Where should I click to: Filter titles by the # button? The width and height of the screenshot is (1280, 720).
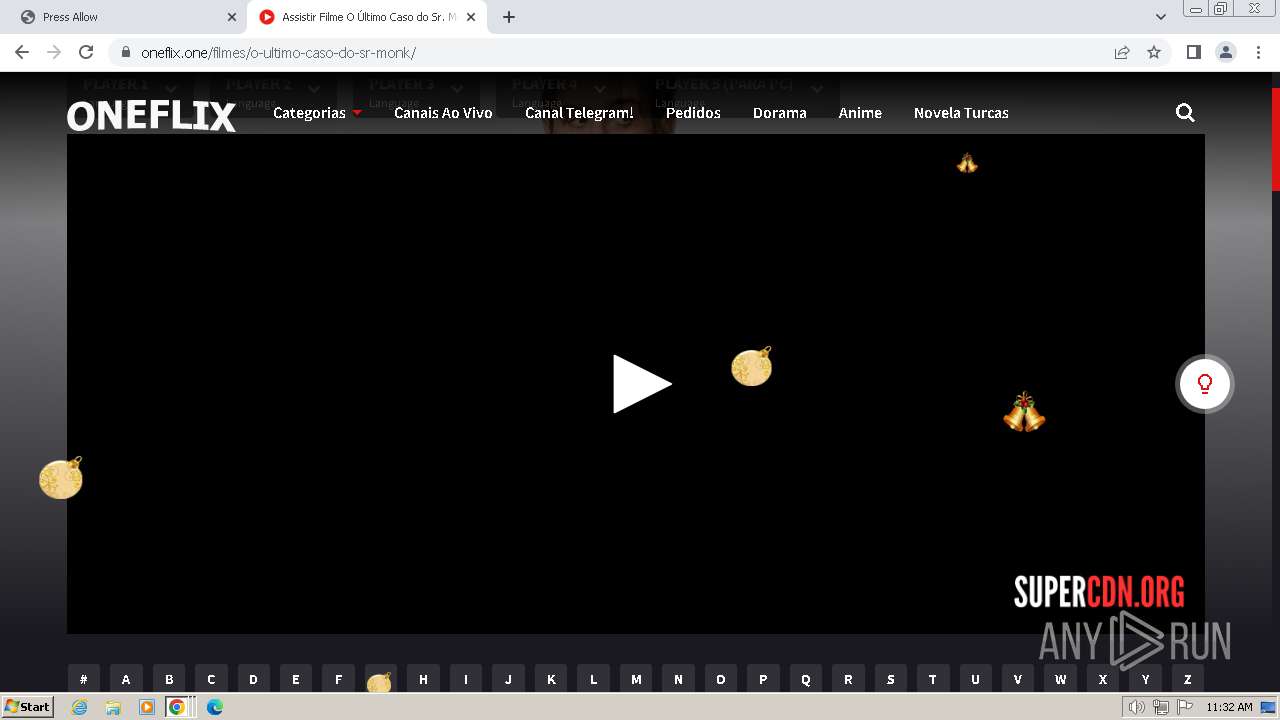click(x=84, y=679)
